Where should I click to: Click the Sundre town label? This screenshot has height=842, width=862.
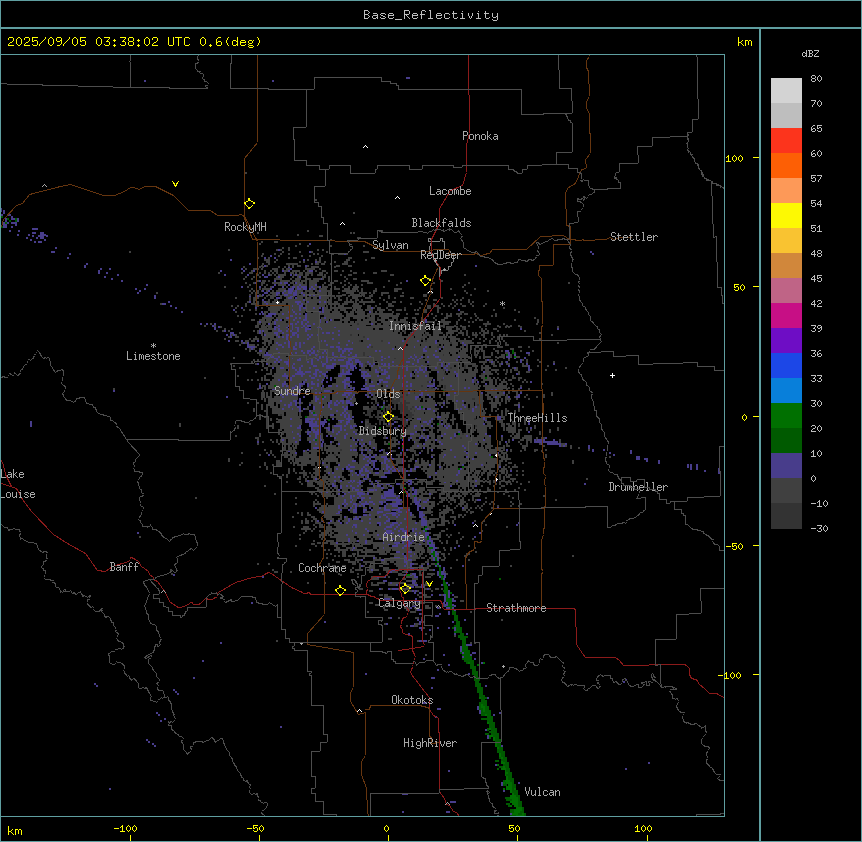[292, 391]
